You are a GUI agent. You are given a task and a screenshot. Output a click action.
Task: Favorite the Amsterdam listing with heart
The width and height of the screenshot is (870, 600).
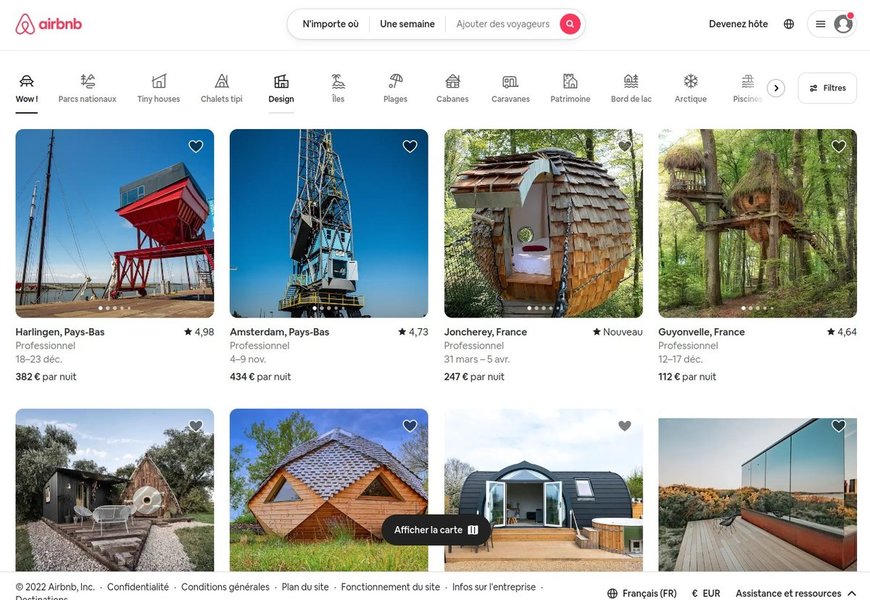point(409,146)
